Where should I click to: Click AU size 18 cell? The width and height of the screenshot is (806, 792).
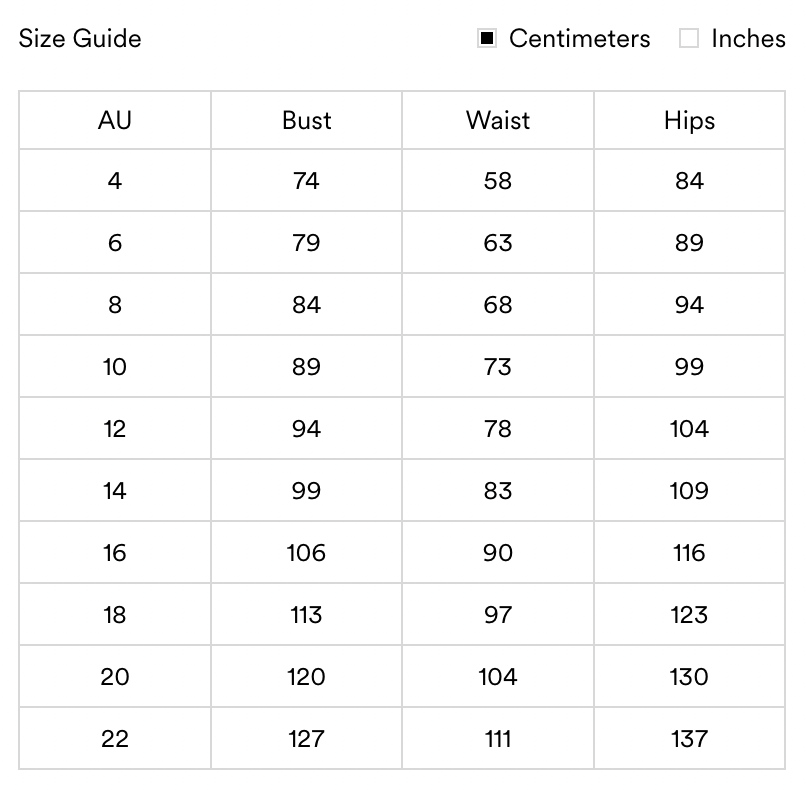tap(115, 615)
